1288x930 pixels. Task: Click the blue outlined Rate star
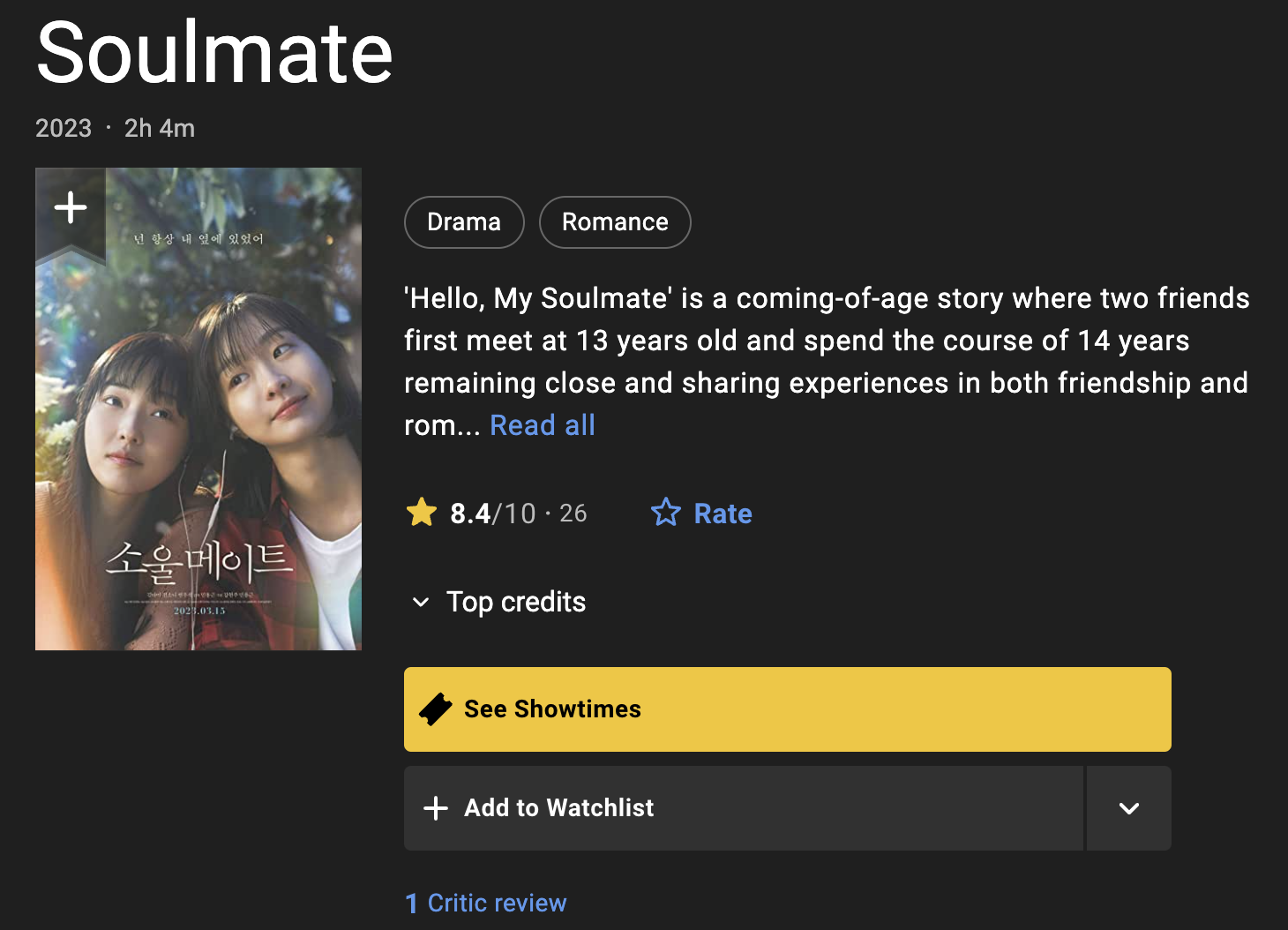tap(666, 513)
